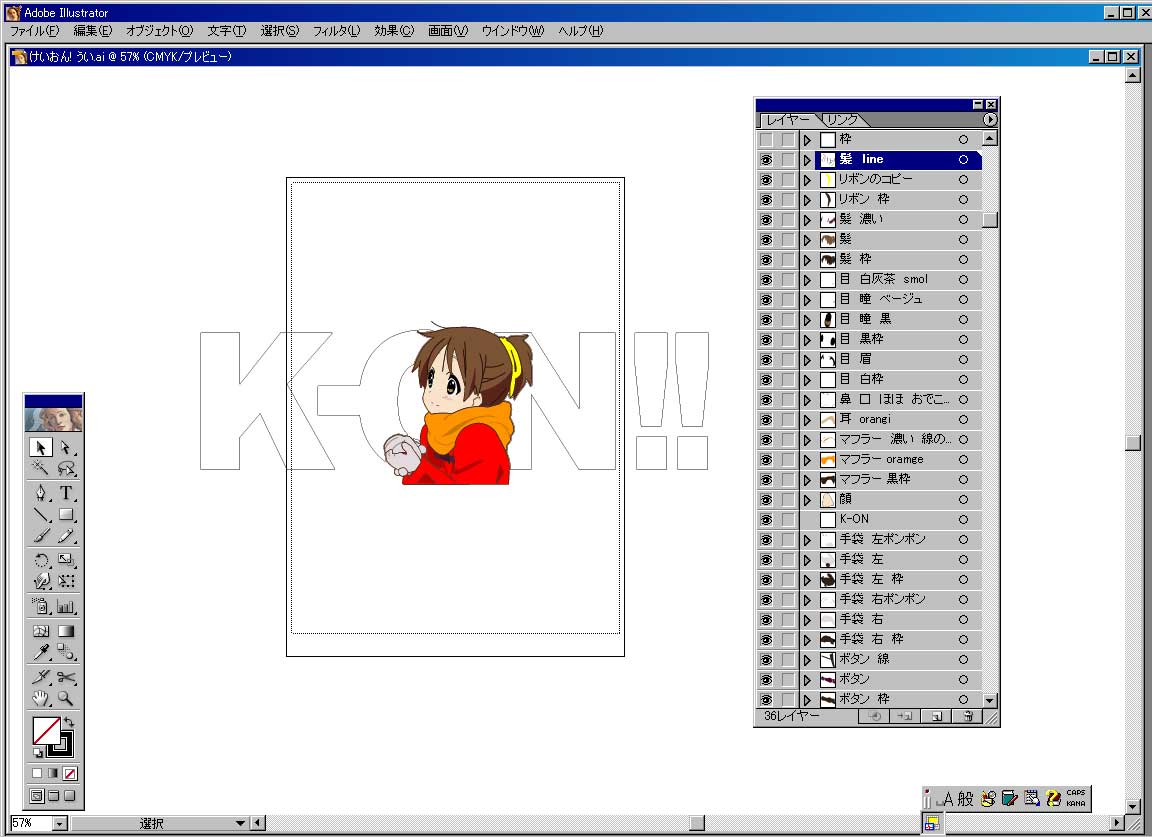
Task: Expand the 髪 line layer
Action: [807, 159]
